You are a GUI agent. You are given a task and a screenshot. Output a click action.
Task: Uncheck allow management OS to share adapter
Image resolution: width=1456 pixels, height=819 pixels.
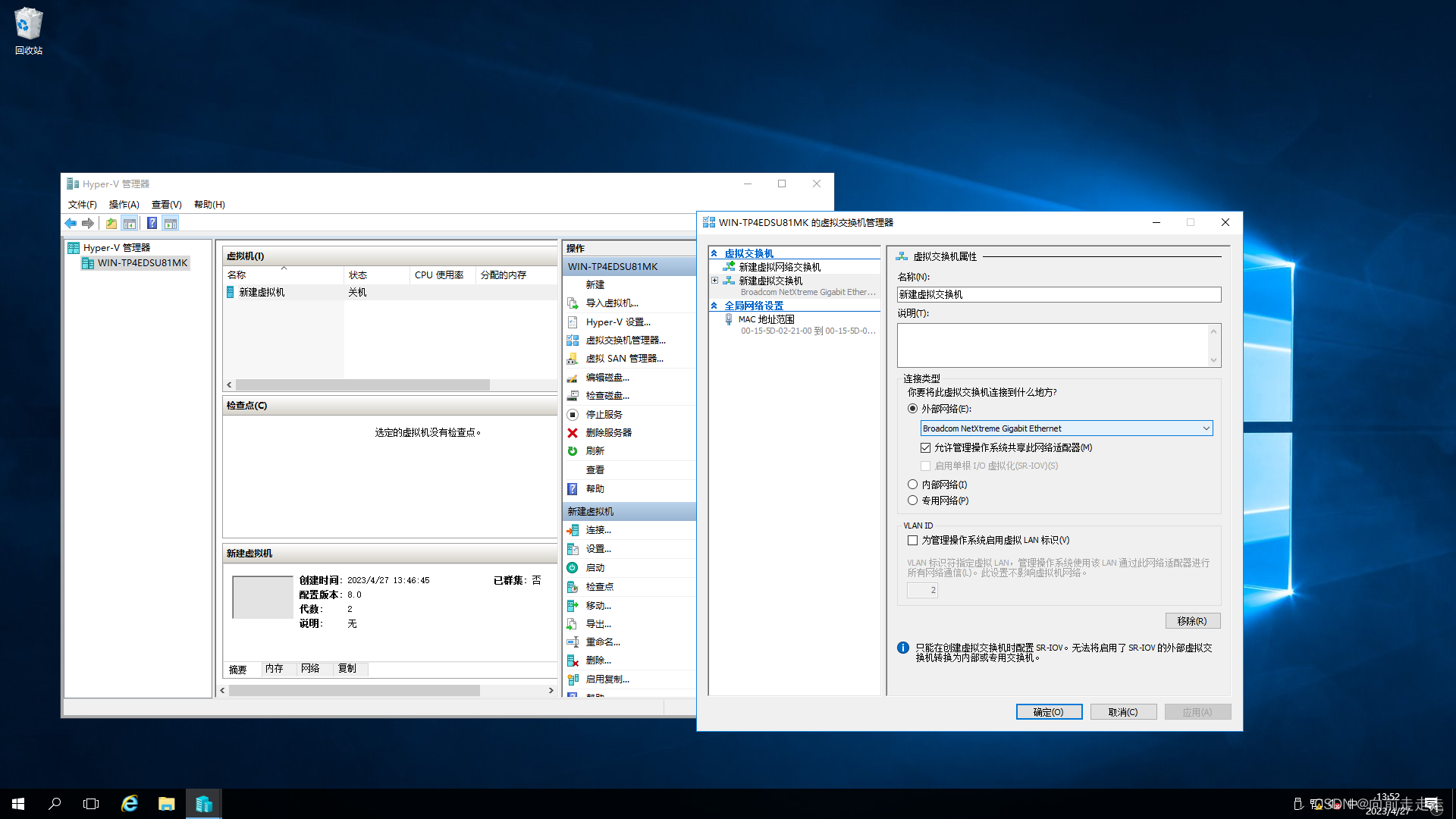coord(925,447)
